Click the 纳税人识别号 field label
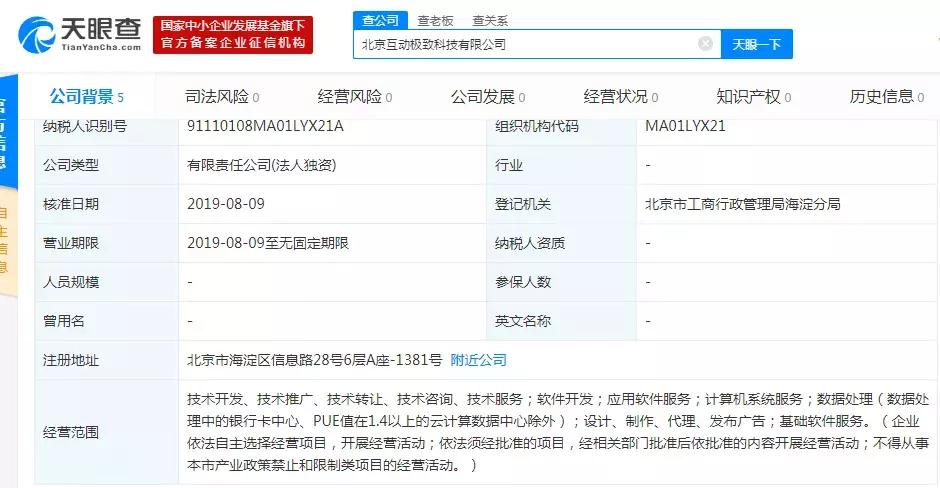Image resolution: width=940 pixels, height=488 pixels. (x=85, y=126)
